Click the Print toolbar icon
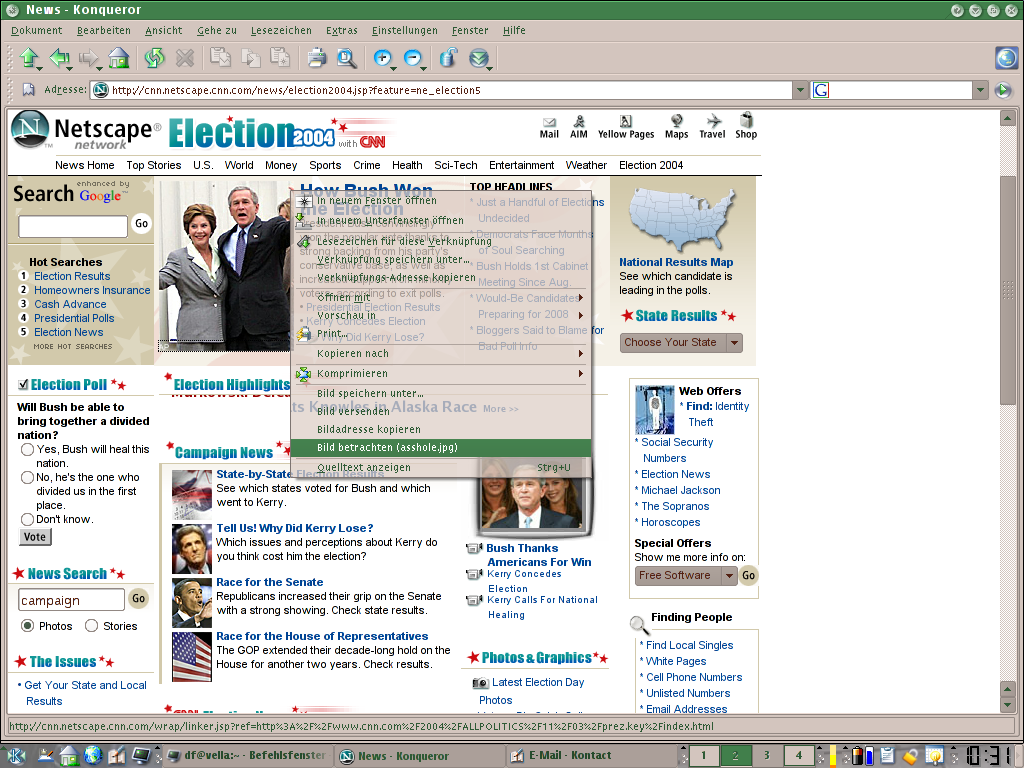 pyautogui.click(x=317, y=58)
